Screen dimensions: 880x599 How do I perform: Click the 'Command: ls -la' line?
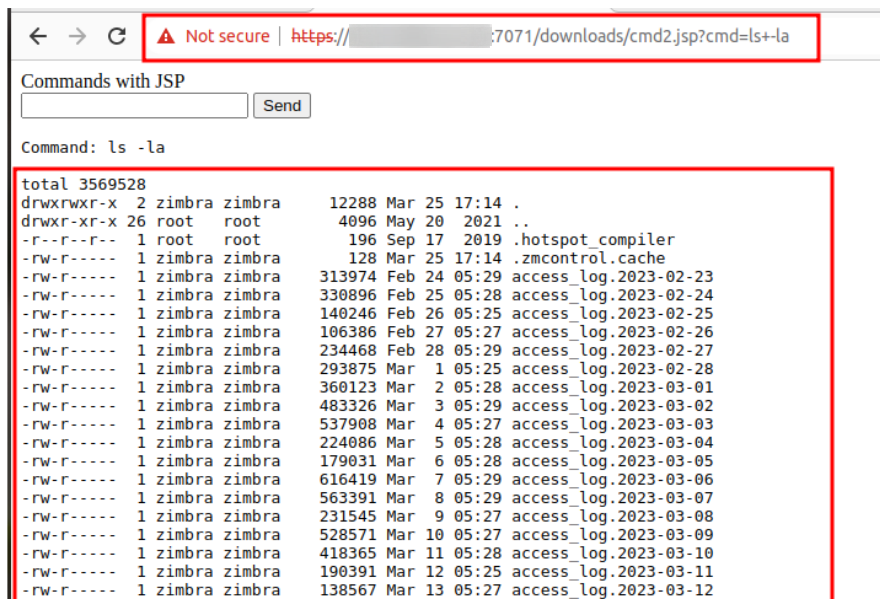(93, 148)
